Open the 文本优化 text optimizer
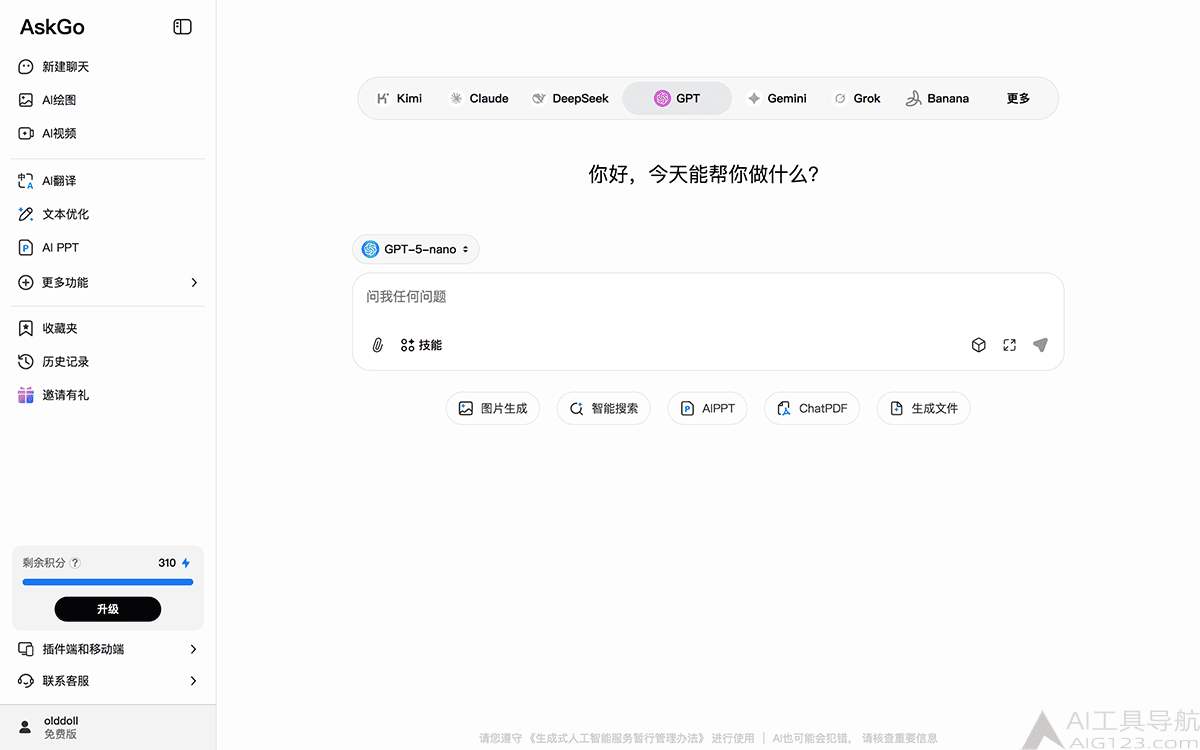Screen dimensions: 1200x750 click(107, 214)
